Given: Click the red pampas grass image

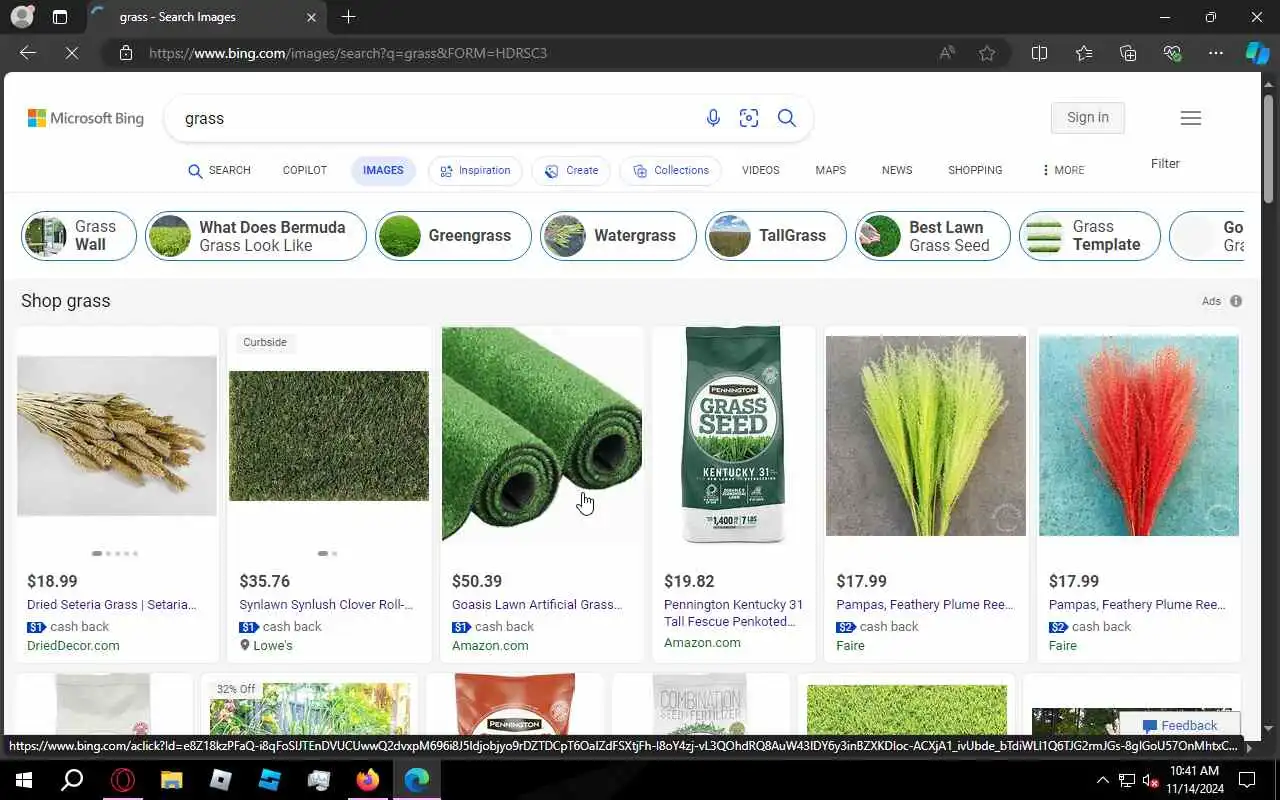Looking at the screenshot, I should (1139, 435).
